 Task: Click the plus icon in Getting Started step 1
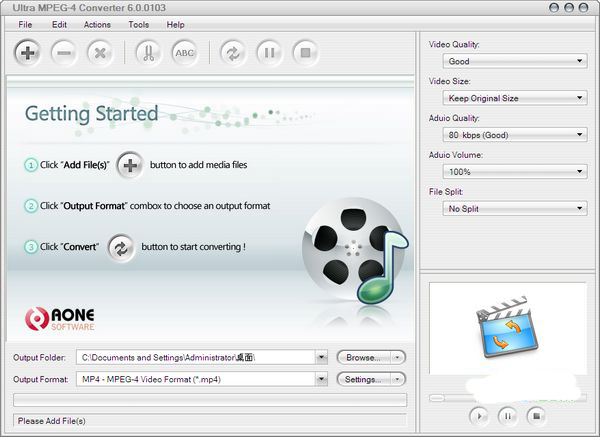(130, 165)
